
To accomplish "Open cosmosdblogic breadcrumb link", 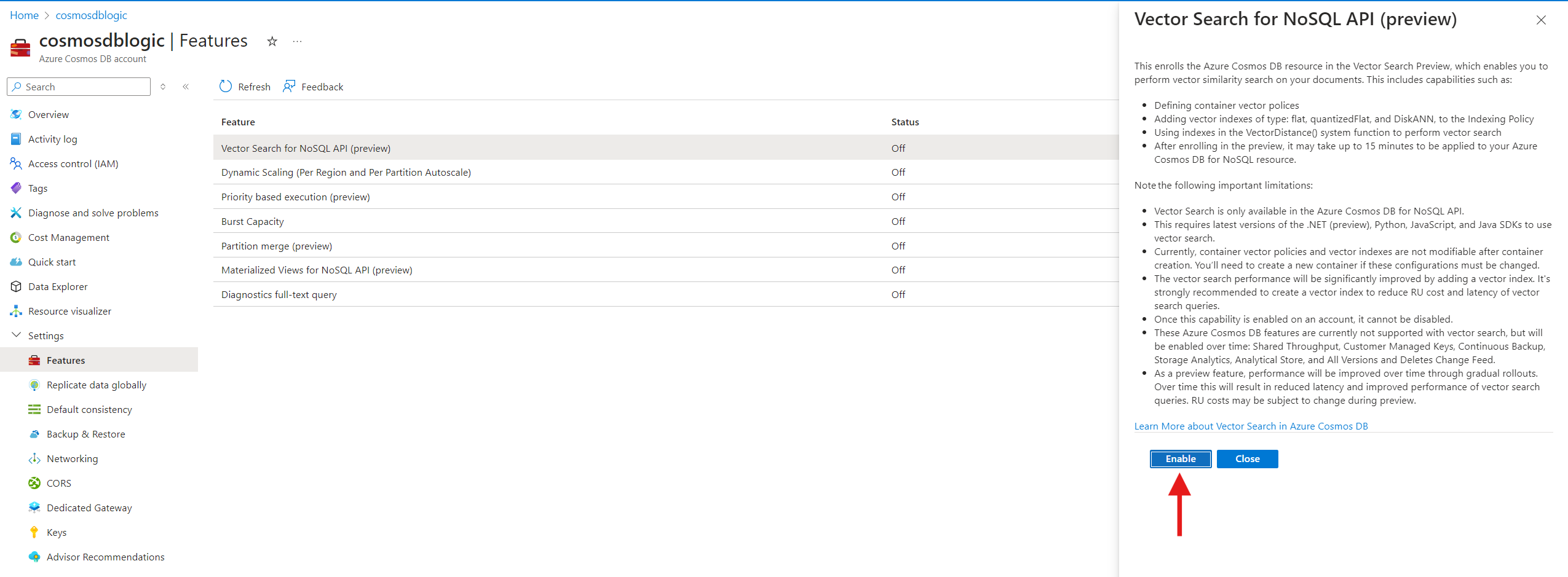I will [92, 15].
